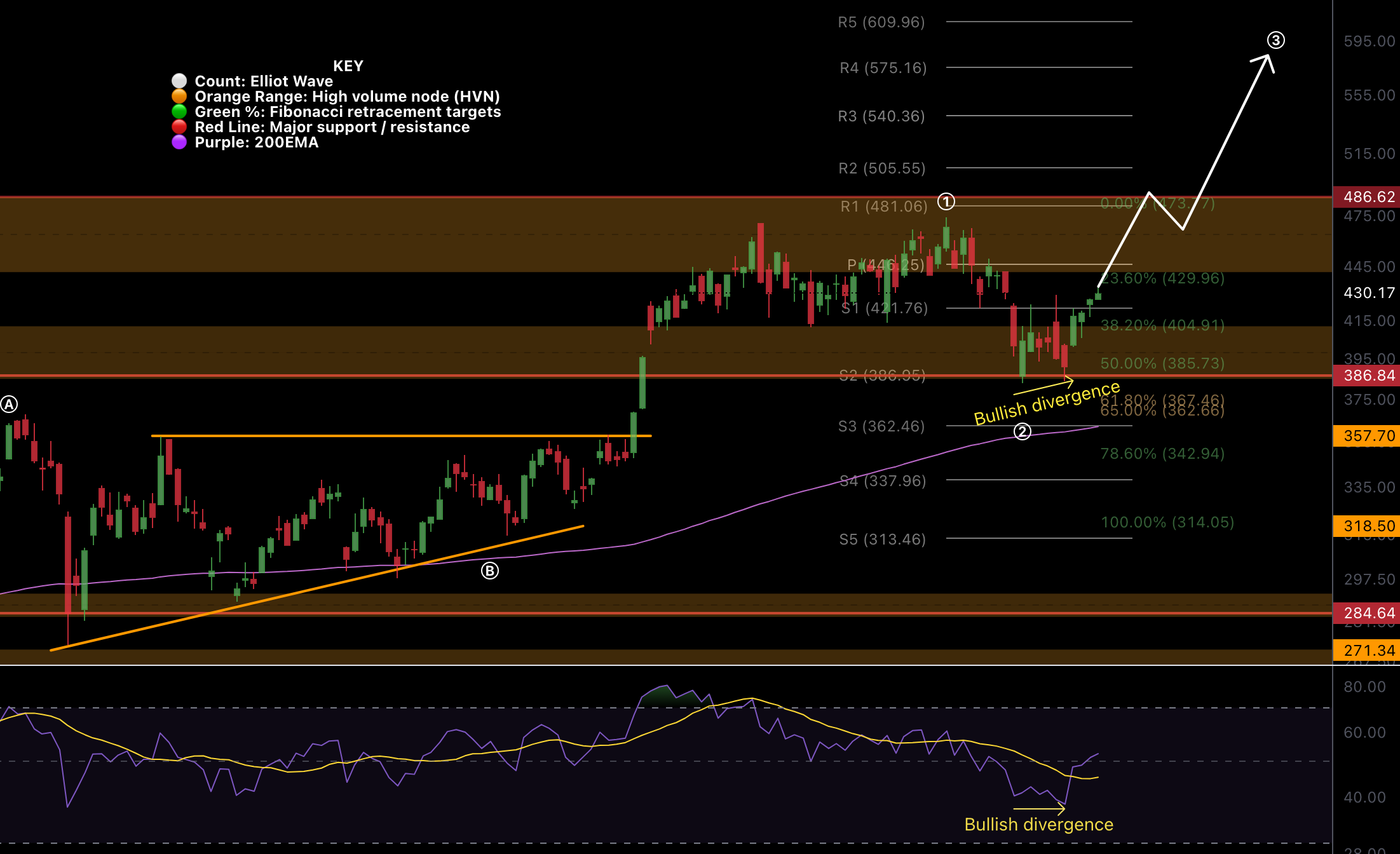Select the 386.84 red price label
The width and height of the screenshot is (1400, 854).
[x=1369, y=375]
